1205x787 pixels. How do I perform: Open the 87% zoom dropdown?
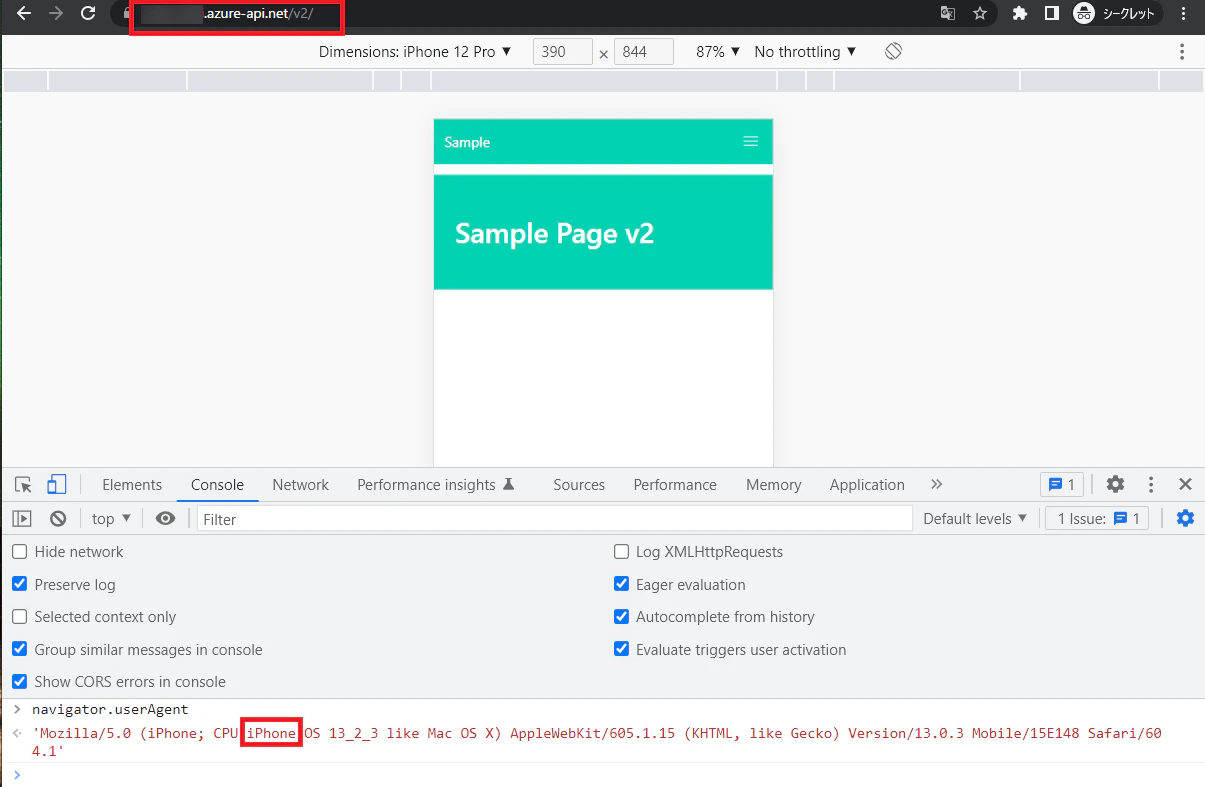[x=718, y=52]
